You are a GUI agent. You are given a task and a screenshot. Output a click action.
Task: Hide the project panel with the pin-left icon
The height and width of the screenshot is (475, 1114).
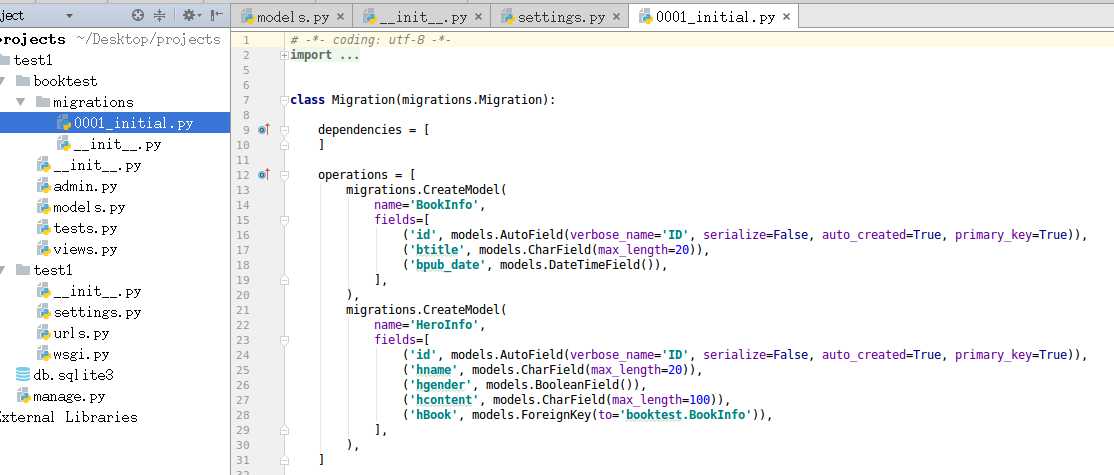coord(217,16)
